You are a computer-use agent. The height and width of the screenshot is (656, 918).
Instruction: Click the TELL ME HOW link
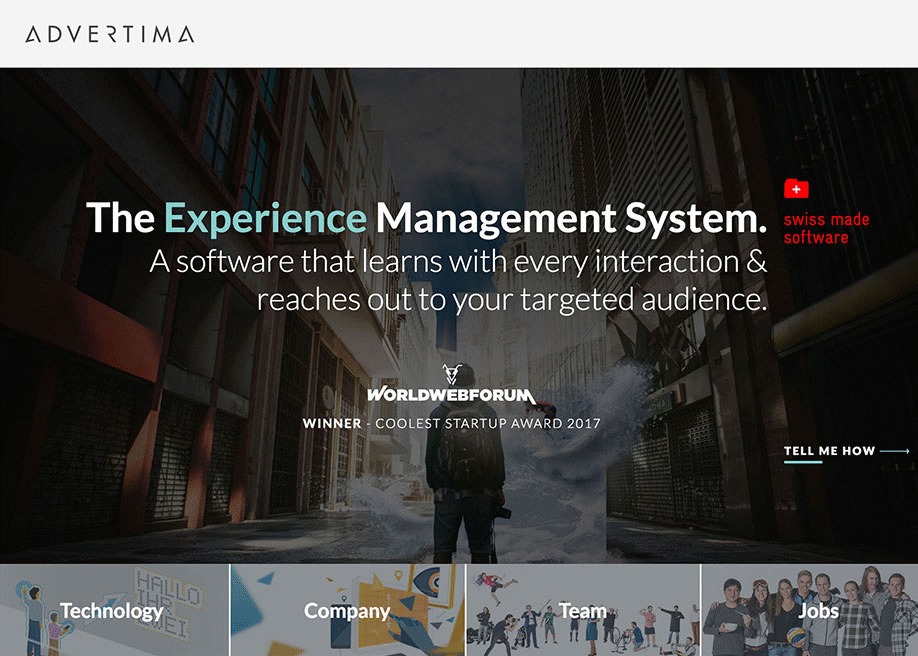[829, 451]
